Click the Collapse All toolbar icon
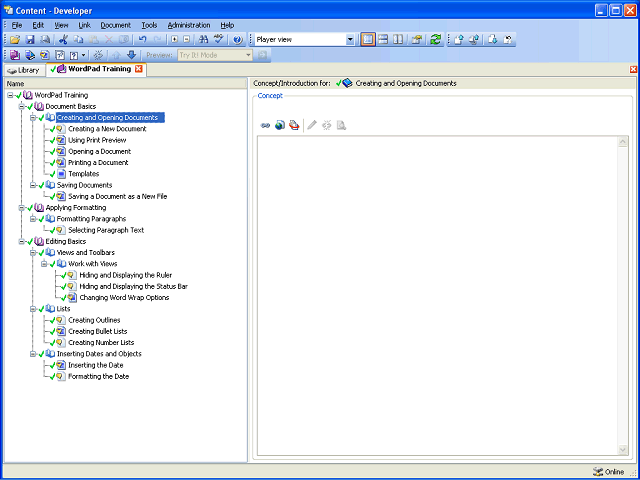The image size is (640, 480). tap(187, 40)
